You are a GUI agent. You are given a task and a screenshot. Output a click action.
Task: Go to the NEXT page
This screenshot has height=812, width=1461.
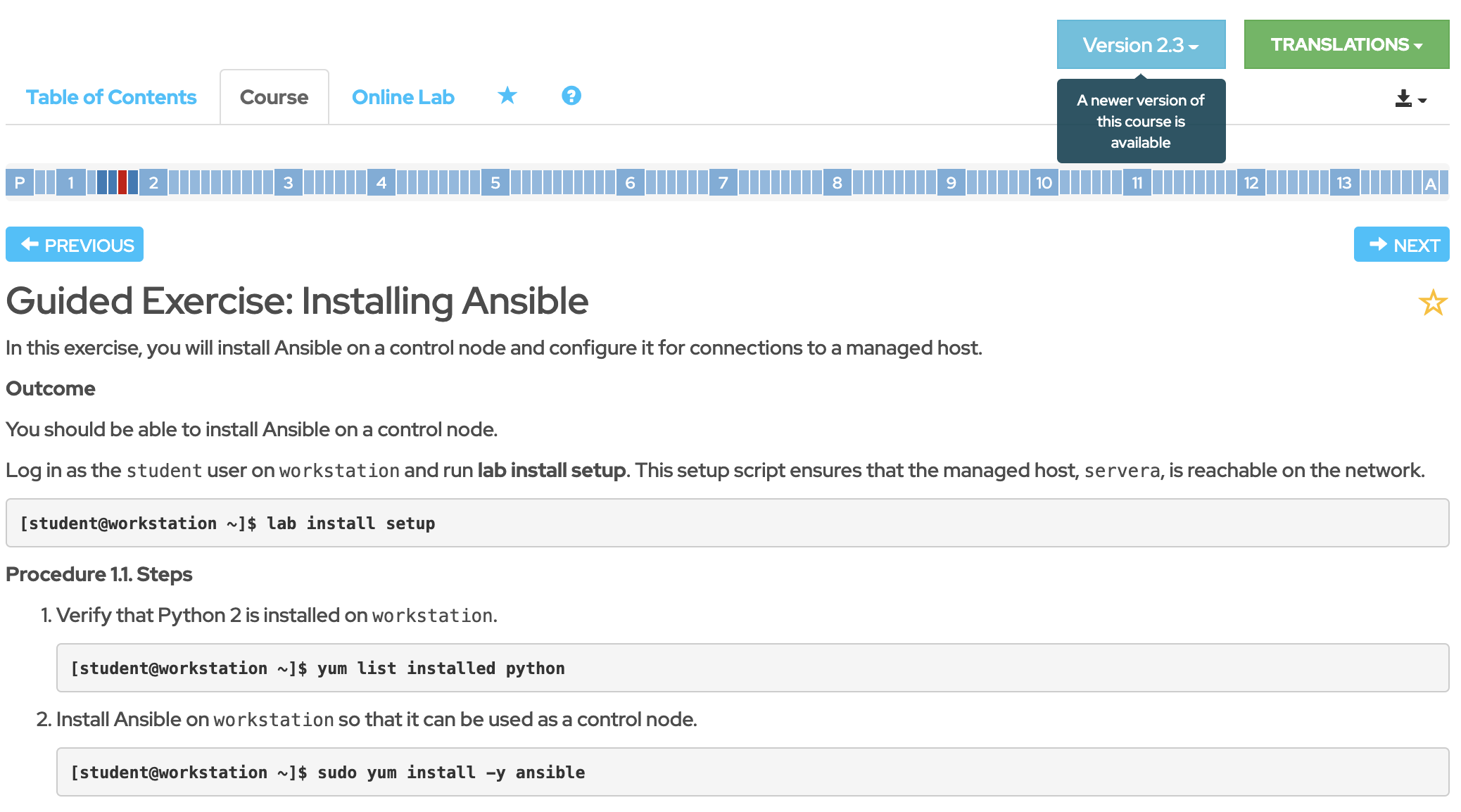1400,244
